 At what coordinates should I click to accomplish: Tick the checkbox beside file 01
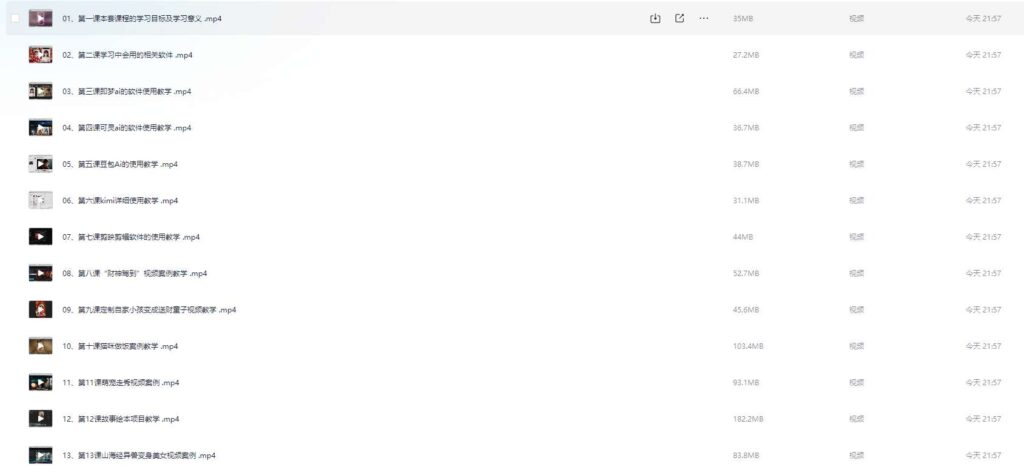(14, 18)
